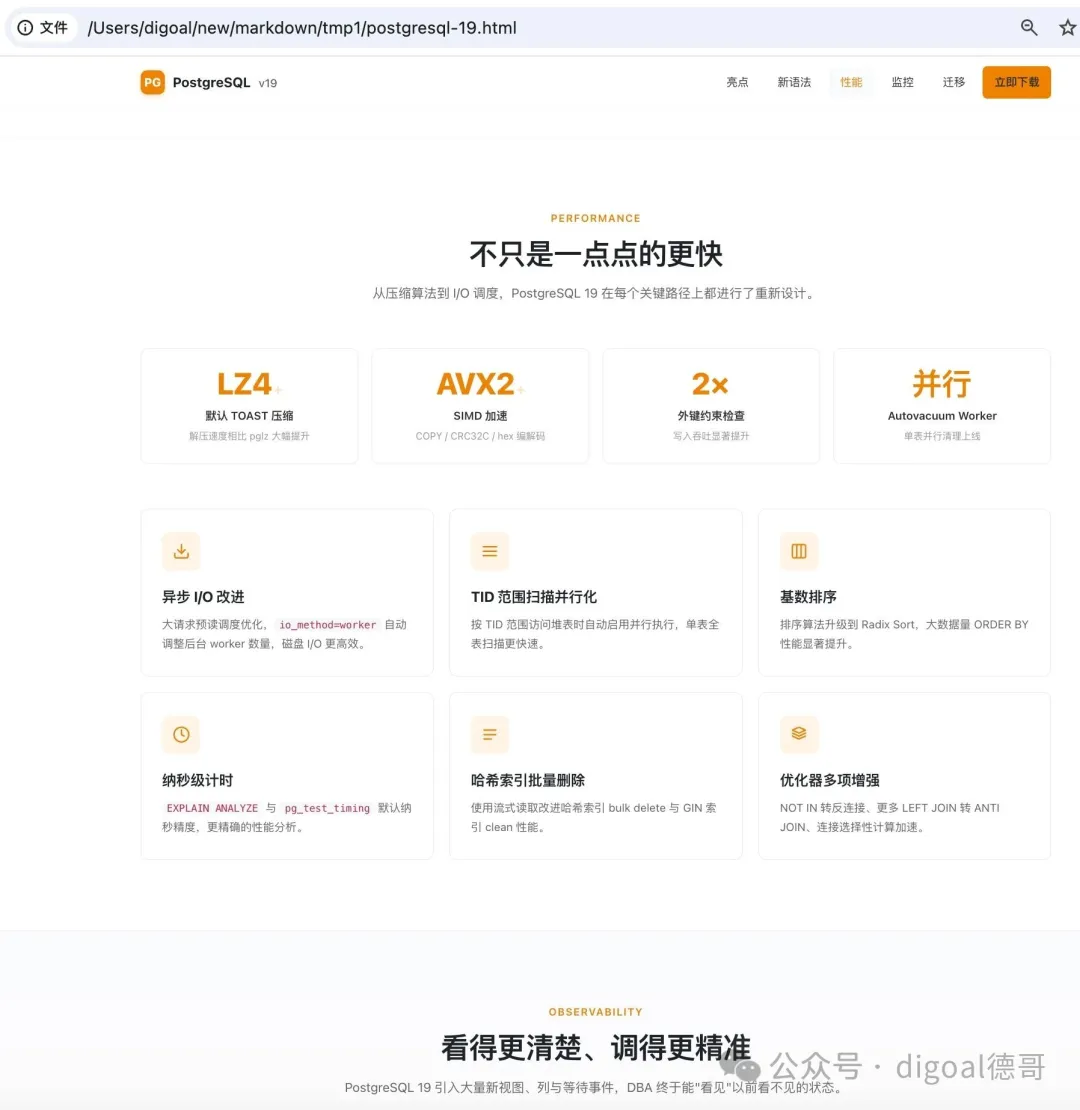The height and width of the screenshot is (1110, 1080).
Task: Click the OBSERVABILITY section label
Action: 595,1012
